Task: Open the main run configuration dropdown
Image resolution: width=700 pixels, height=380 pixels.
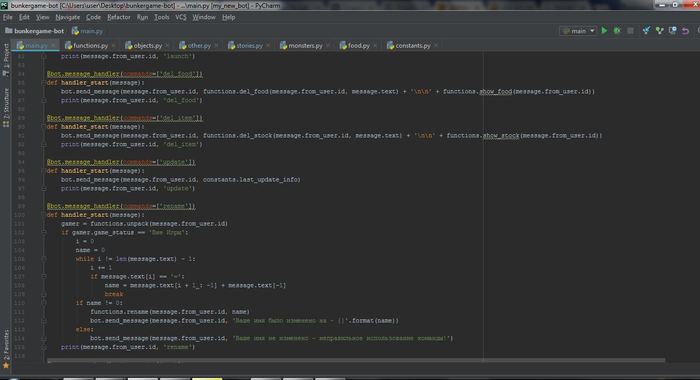Action: point(579,31)
